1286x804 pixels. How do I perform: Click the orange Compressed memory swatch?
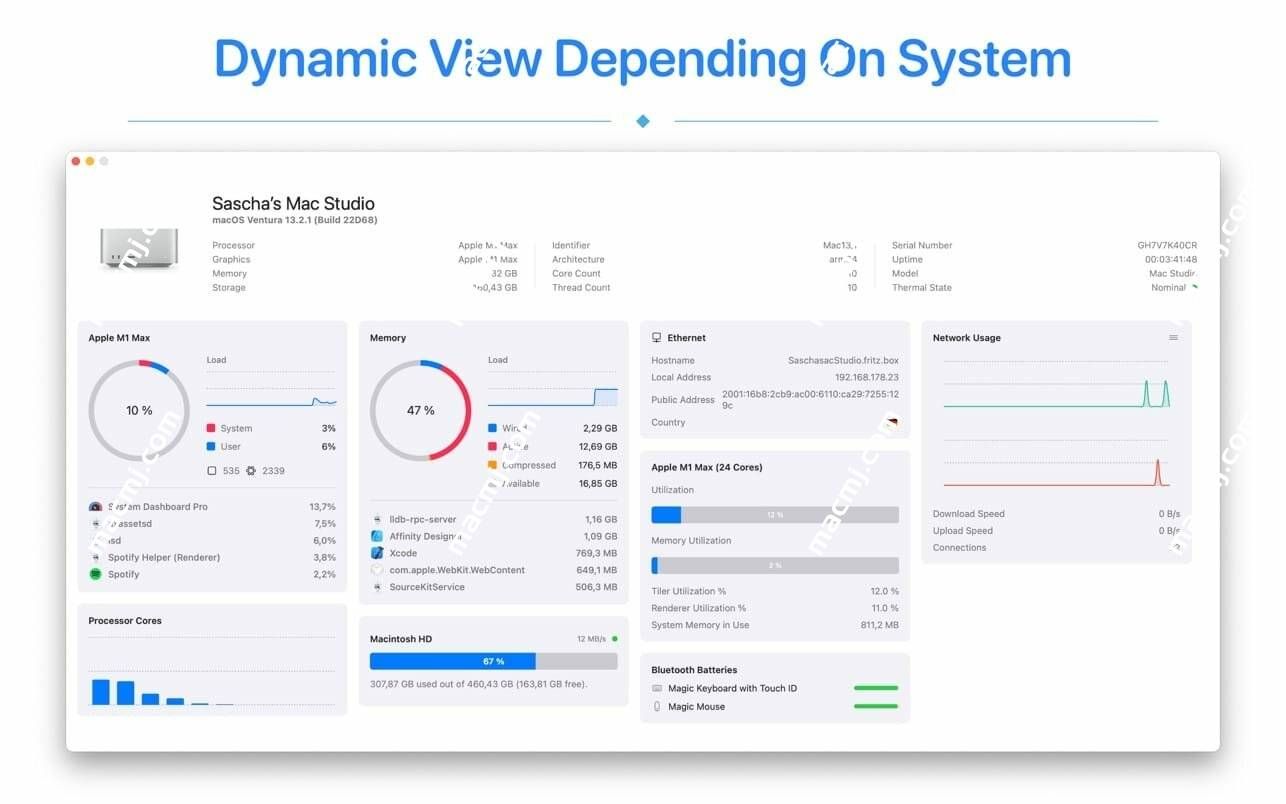492,465
